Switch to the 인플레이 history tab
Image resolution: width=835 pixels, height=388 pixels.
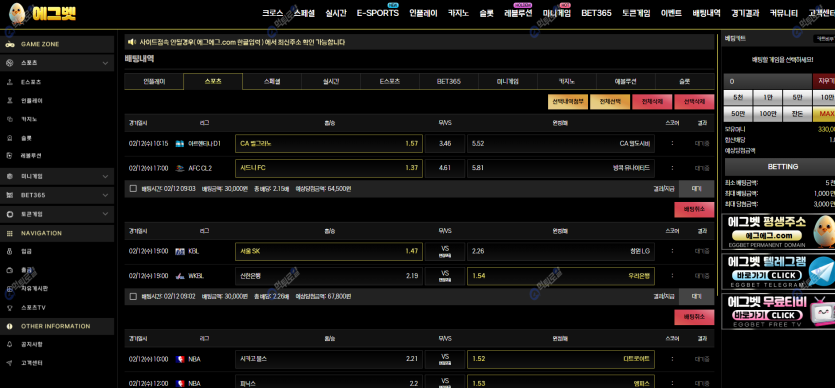point(154,81)
